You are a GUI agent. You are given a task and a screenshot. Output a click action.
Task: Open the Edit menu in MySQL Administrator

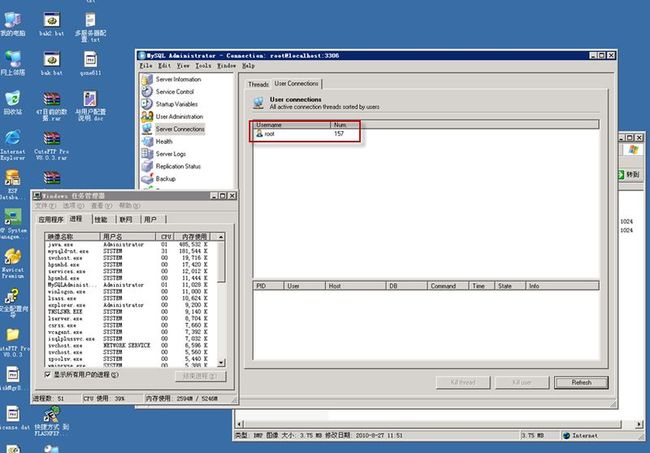[x=164, y=65]
